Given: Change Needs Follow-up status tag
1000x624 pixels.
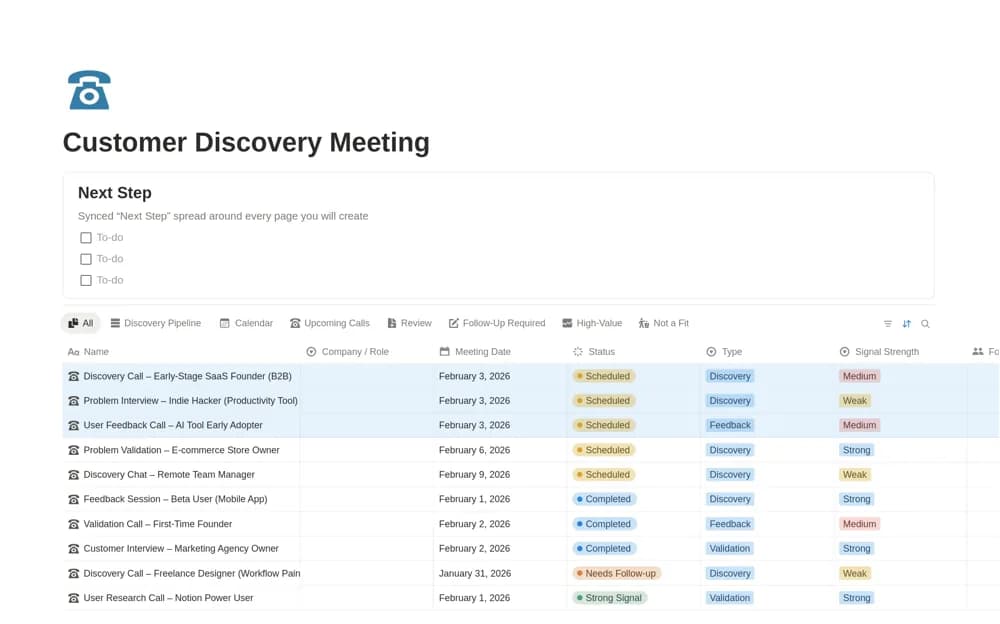Looking at the screenshot, I should click(616, 574).
